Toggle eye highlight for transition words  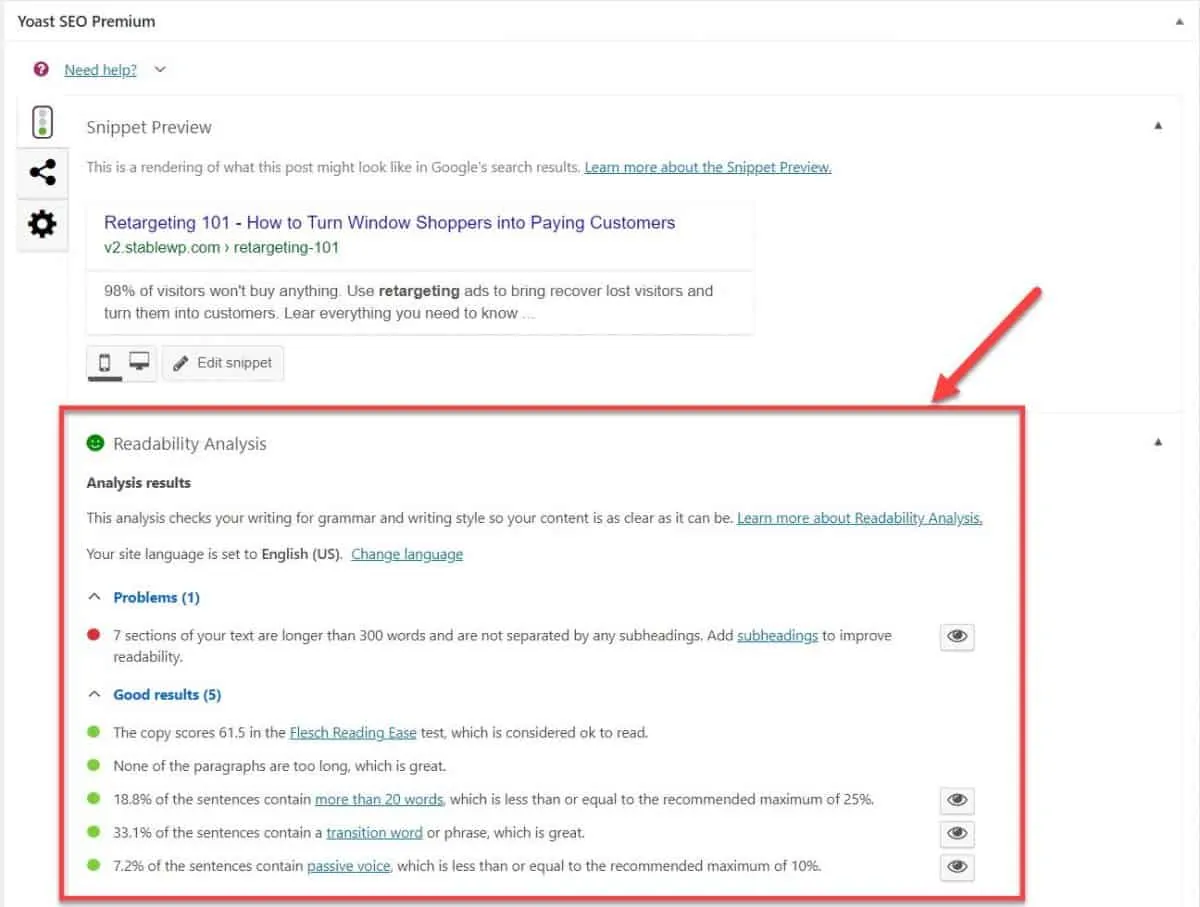(x=957, y=833)
